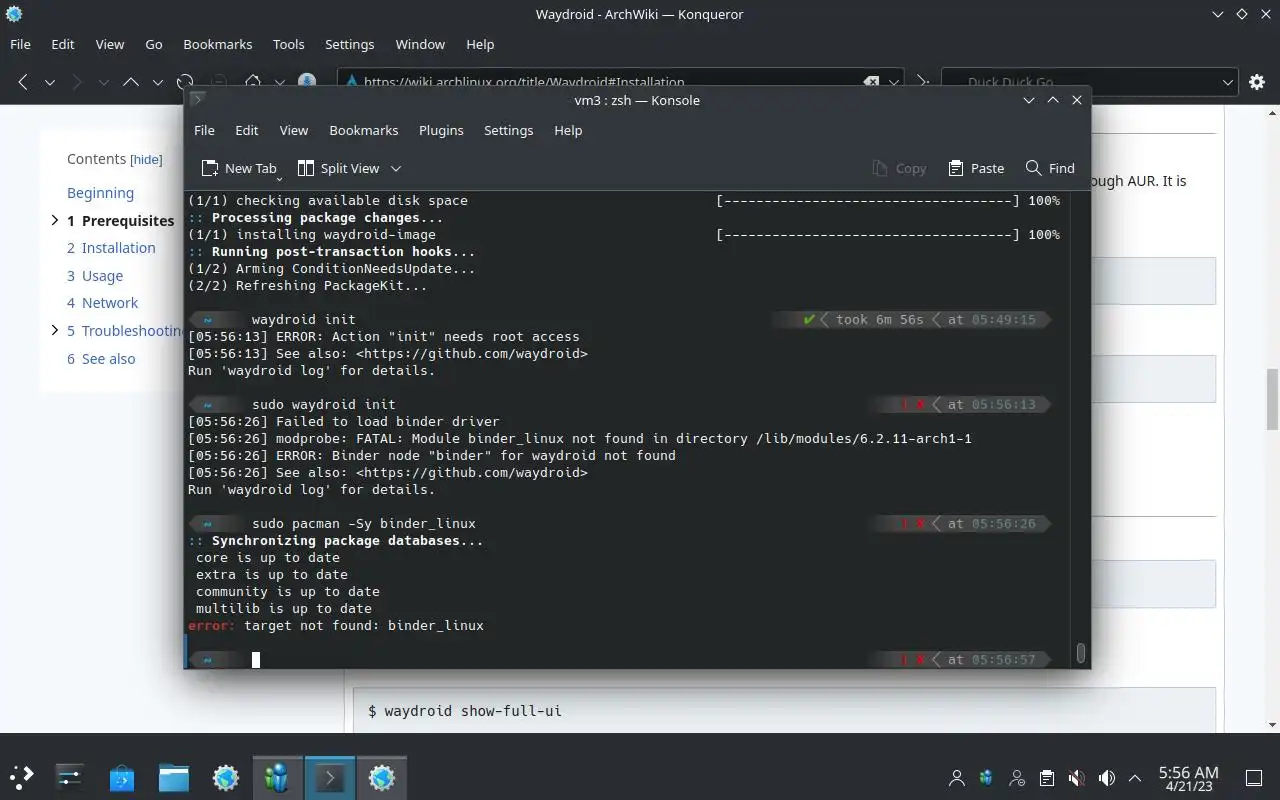Image resolution: width=1280 pixels, height=800 pixels.
Task: Open Konqueror Window menu
Action: (420, 44)
